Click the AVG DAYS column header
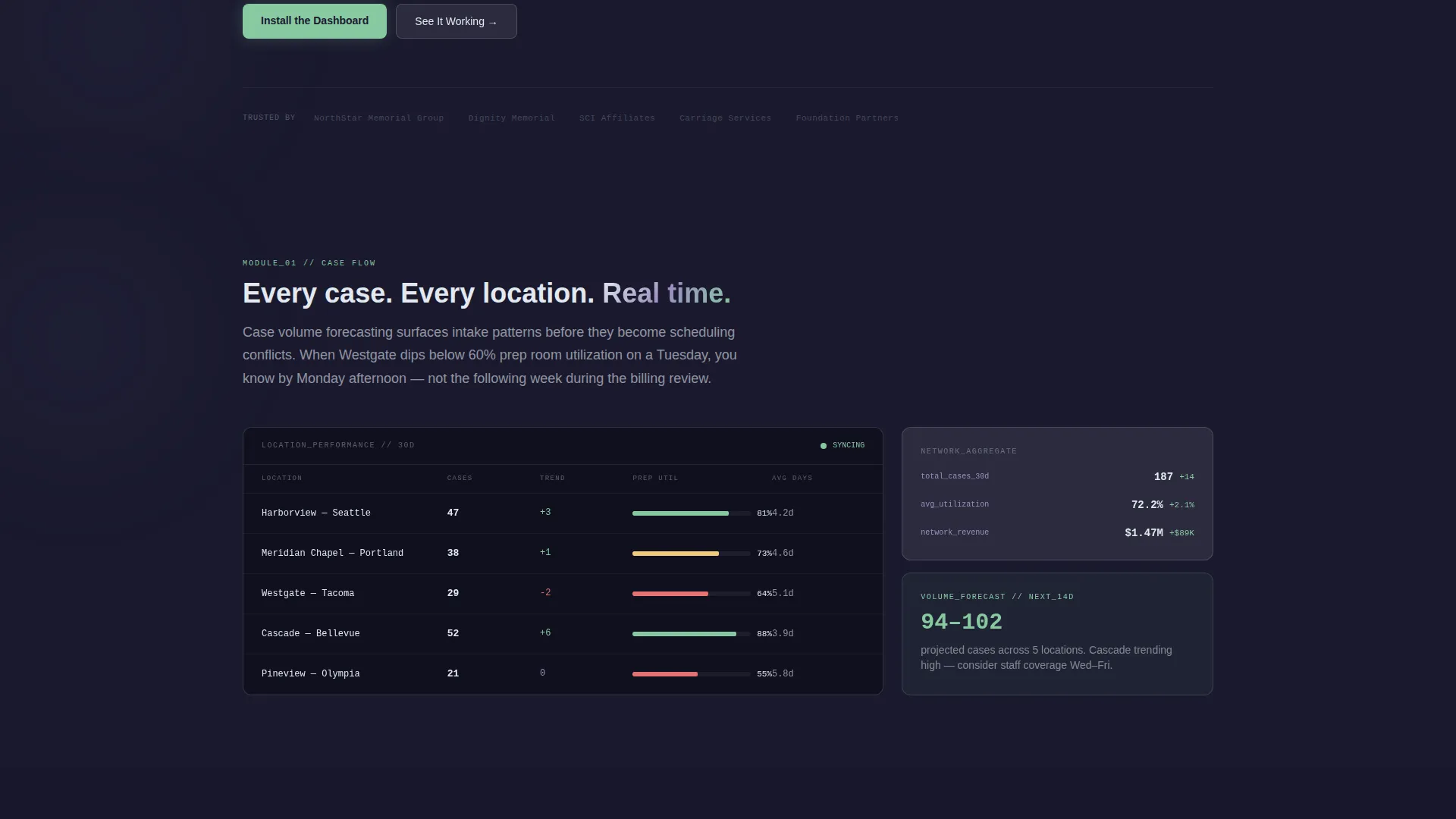The image size is (1456, 819). tap(792, 479)
